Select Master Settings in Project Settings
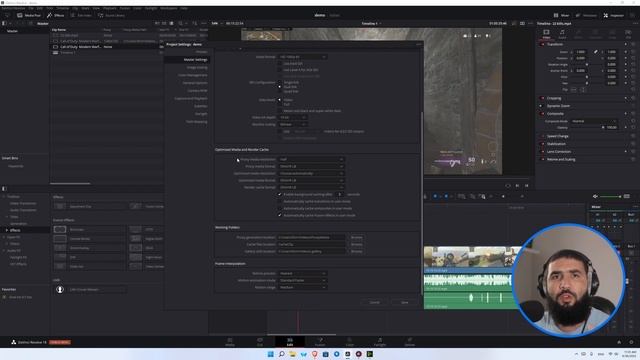 (187, 60)
